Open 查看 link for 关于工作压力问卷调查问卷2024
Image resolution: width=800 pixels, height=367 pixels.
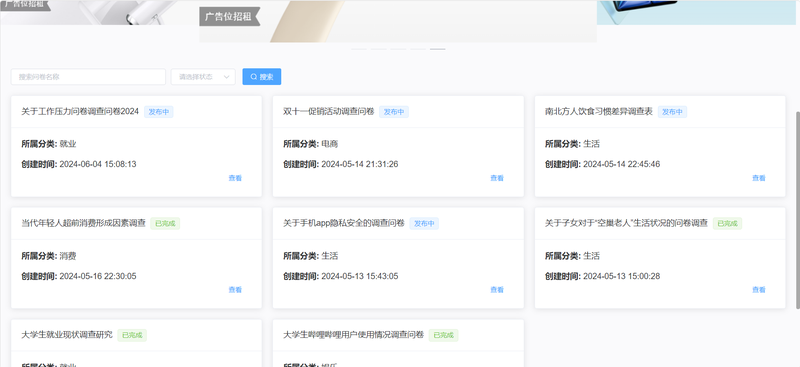(235, 178)
